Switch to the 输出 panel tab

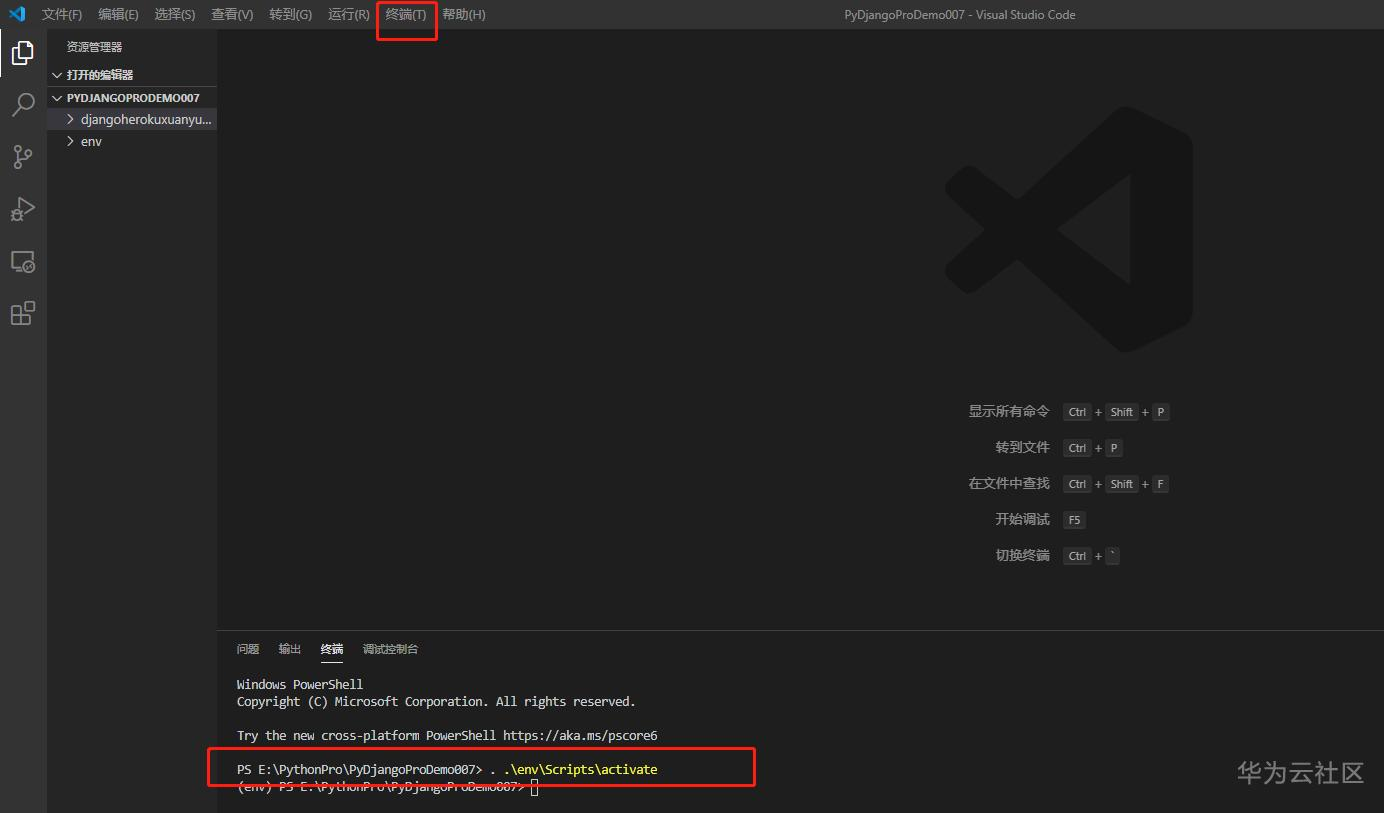[x=290, y=649]
